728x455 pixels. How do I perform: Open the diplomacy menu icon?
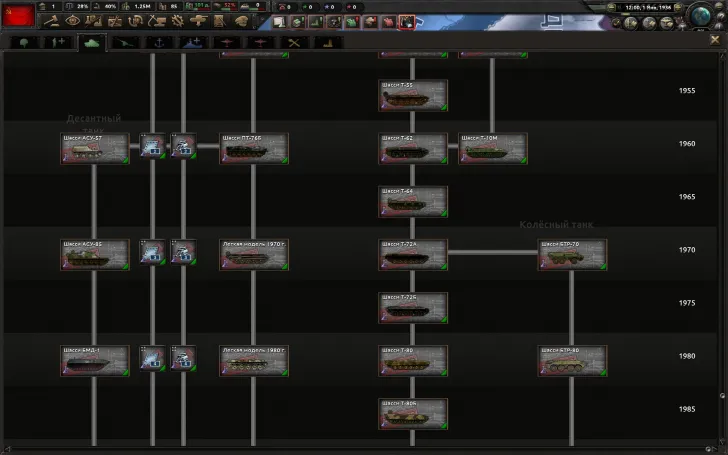(114, 21)
